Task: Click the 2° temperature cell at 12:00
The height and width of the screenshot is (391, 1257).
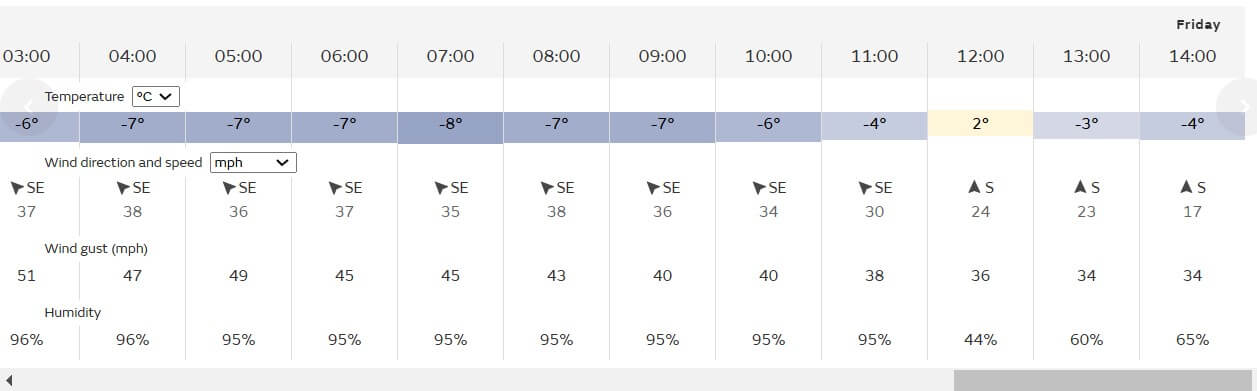Action: [x=980, y=124]
